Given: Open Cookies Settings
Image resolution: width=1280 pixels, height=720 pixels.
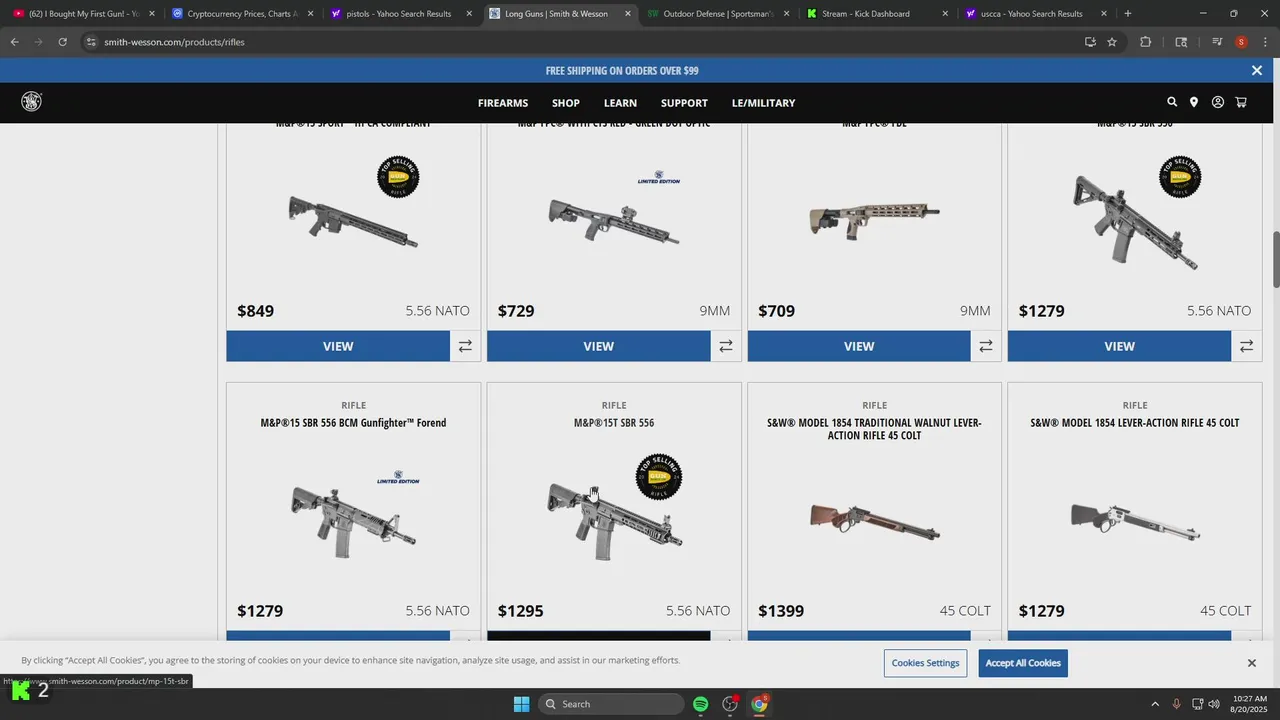Looking at the screenshot, I should pyautogui.click(x=925, y=663).
